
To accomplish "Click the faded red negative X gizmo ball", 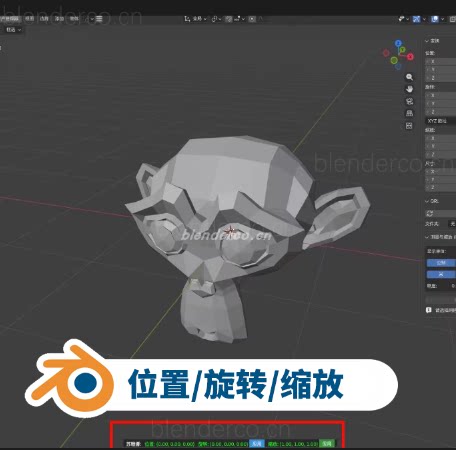I will pos(386,53).
